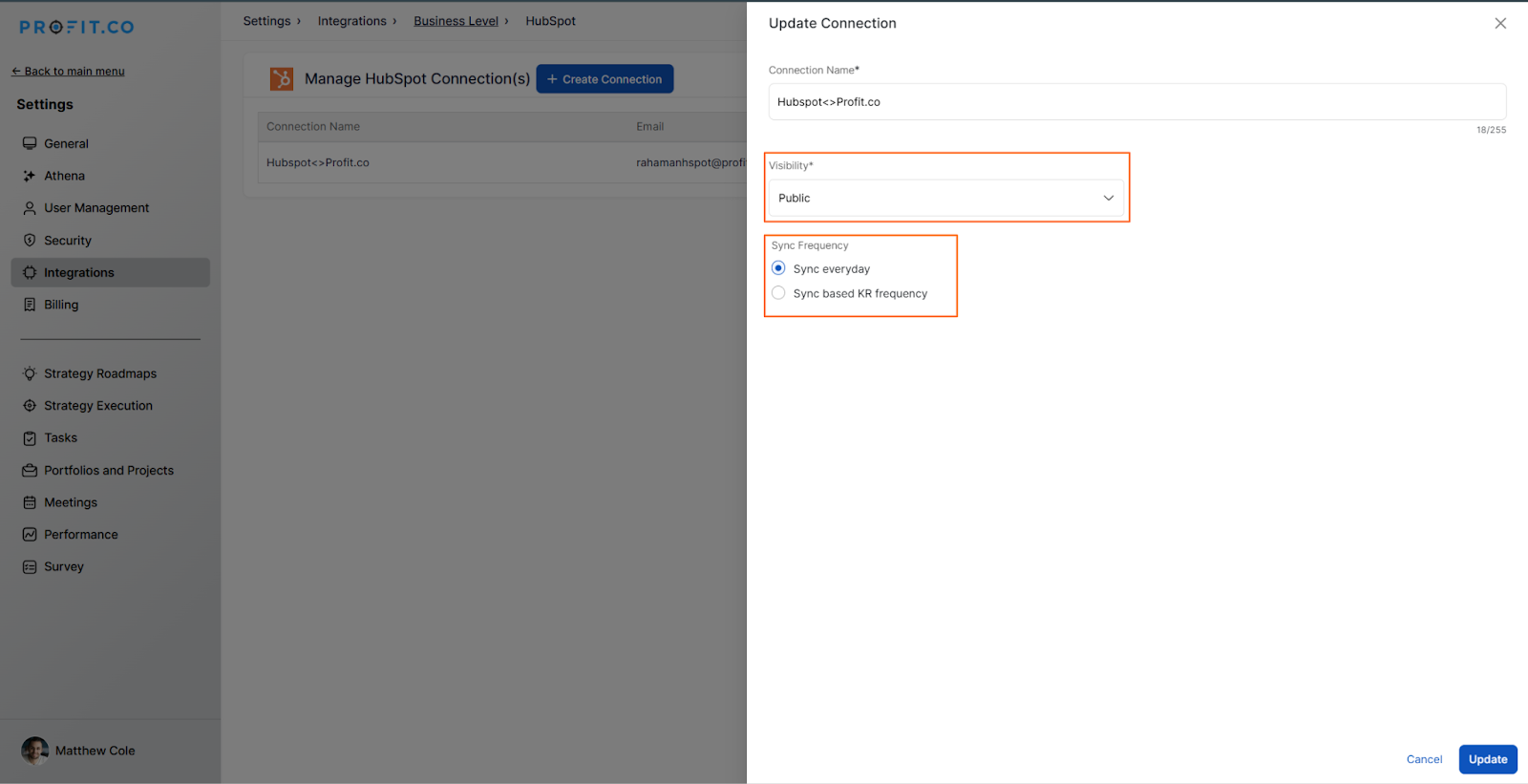Open the Visibility dropdown showing Public
The height and width of the screenshot is (784, 1528).
pyautogui.click(x=946, y=198)
